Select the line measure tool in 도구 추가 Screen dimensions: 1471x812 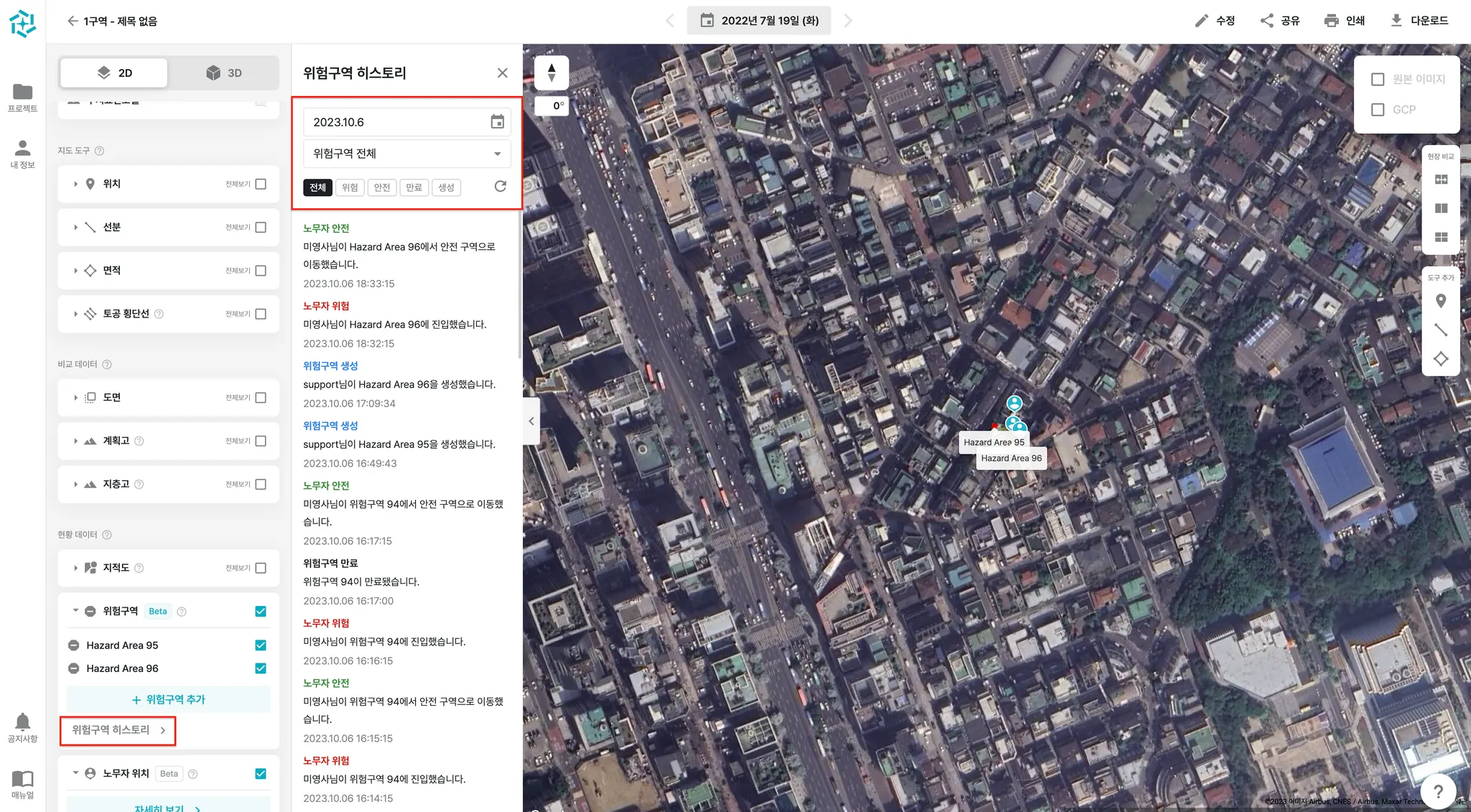click(1440, 330)
